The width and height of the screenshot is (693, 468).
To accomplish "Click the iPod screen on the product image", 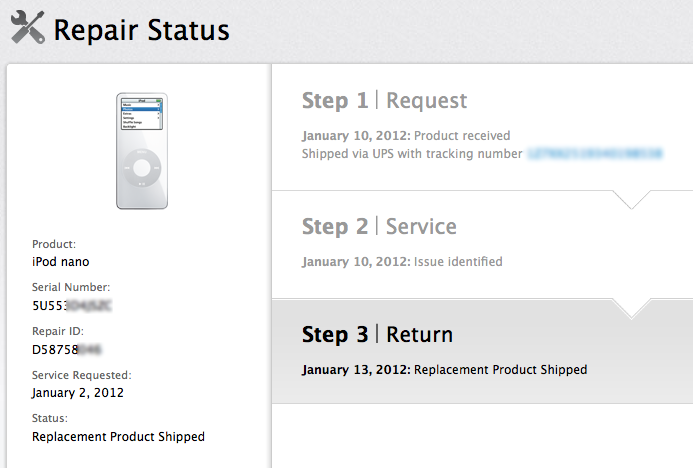I will coord(142,115).
